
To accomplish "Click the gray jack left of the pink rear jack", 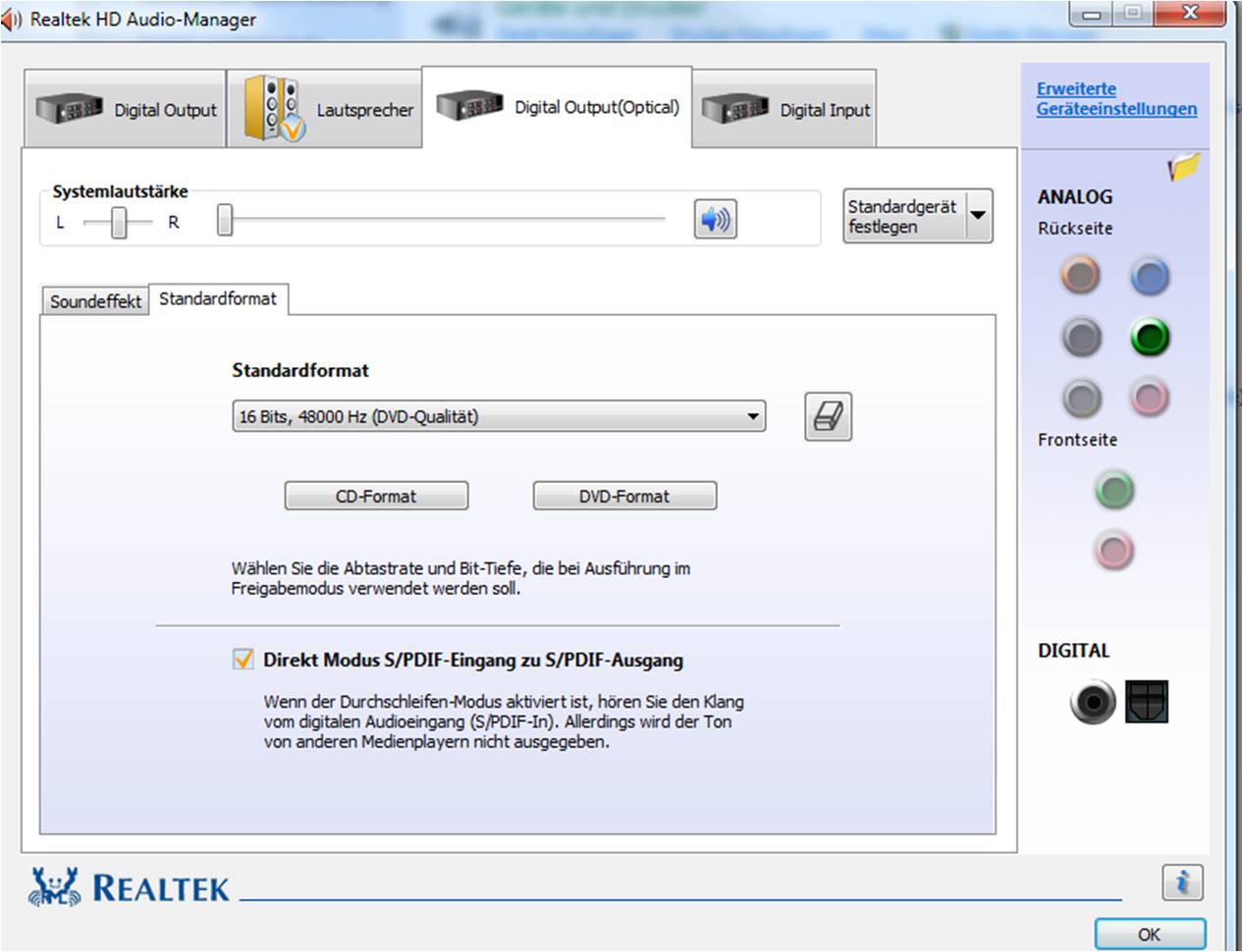I will [1080, 397].
